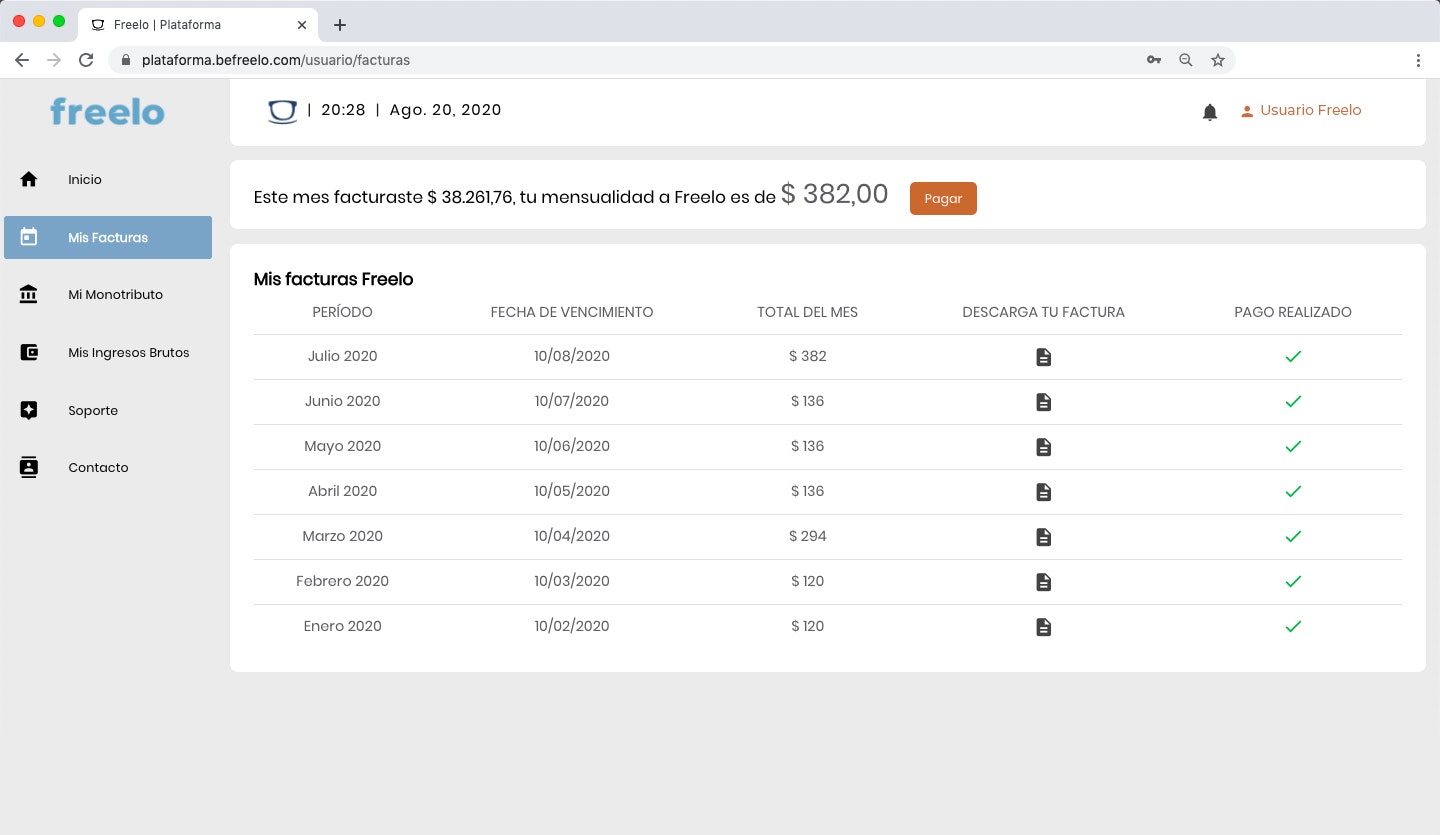Download the Mayo 2020 invoice file
Image resolution: width=1440 pixels, height=835 pixels.
click(x=1043, y=447)
